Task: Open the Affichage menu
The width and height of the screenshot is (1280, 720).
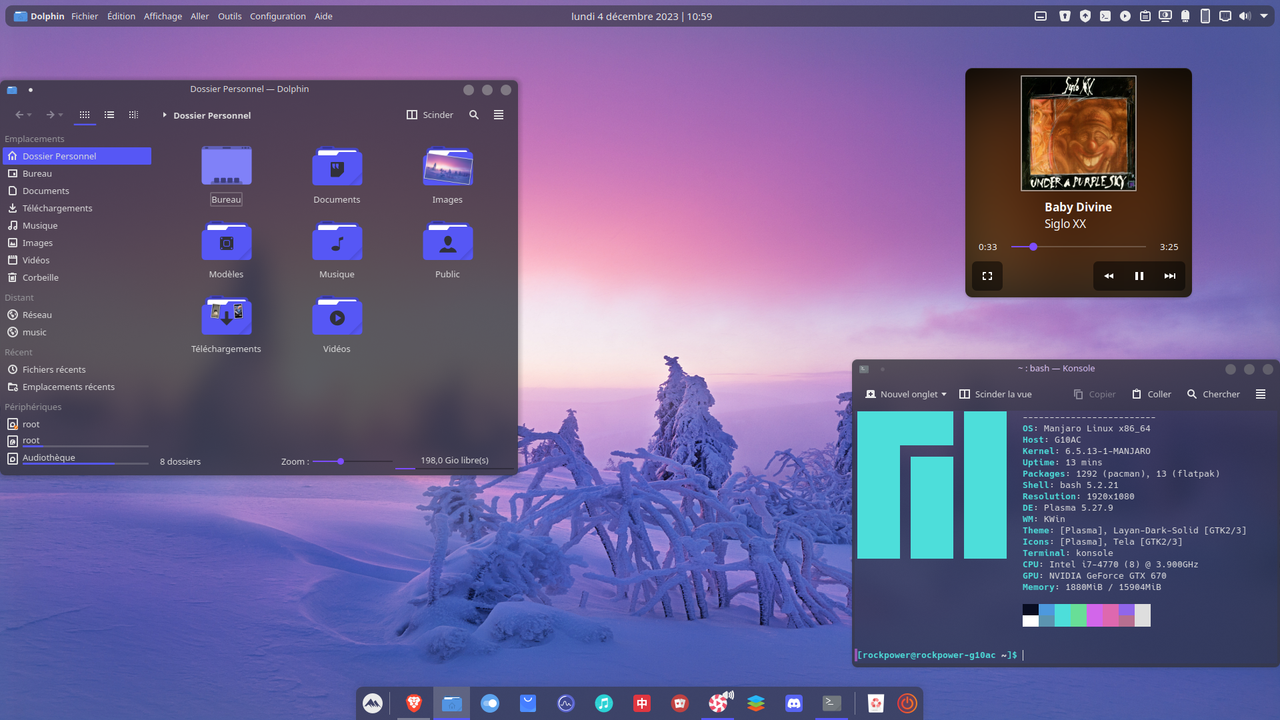Action: pyautogui.click(x=162, y=16)
